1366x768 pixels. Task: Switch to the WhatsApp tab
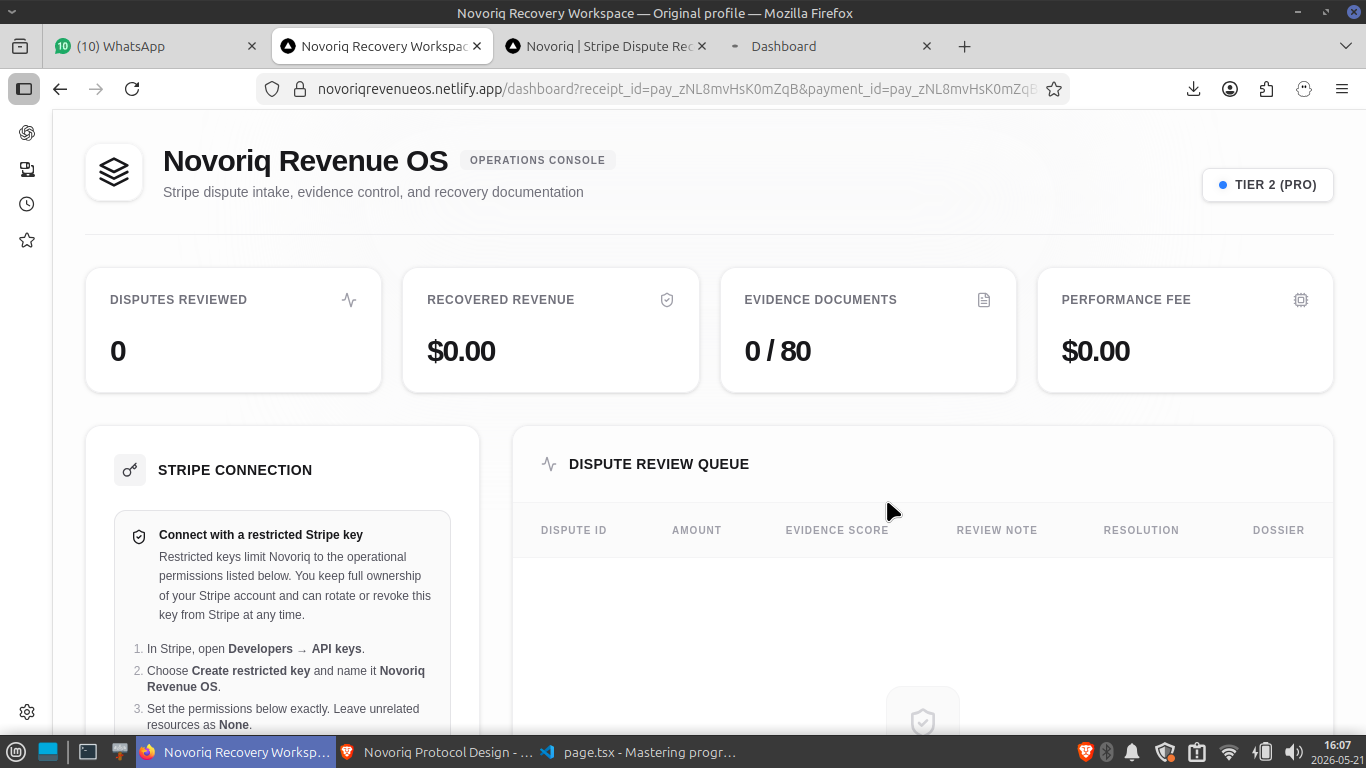click(155, 46)
